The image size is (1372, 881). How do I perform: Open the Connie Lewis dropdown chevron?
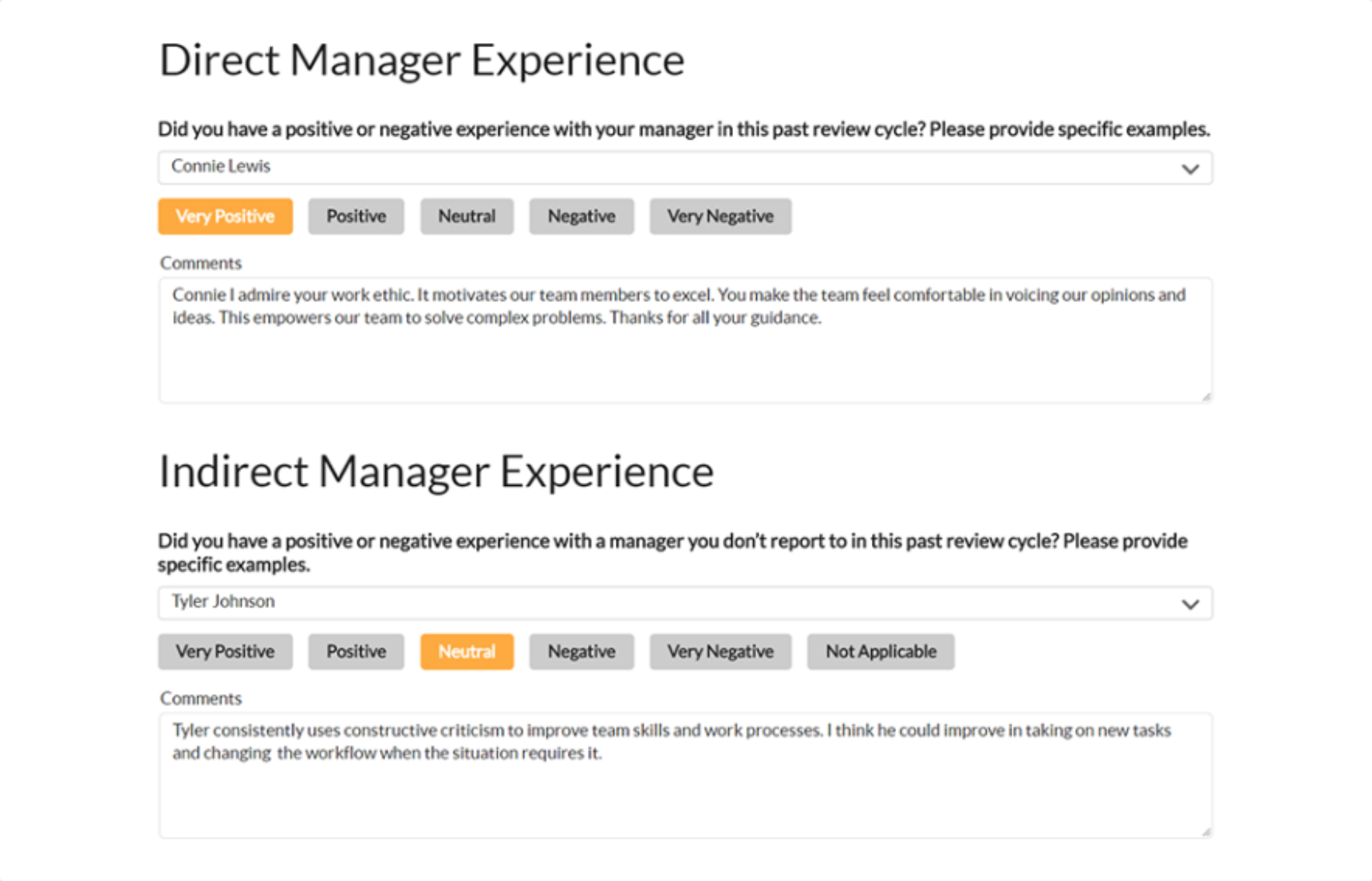click(1189, 168)
